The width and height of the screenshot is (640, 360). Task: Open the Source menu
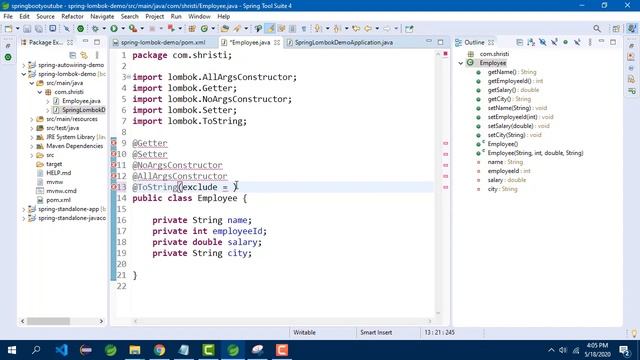pyautogui.click(x=45, y=16)
